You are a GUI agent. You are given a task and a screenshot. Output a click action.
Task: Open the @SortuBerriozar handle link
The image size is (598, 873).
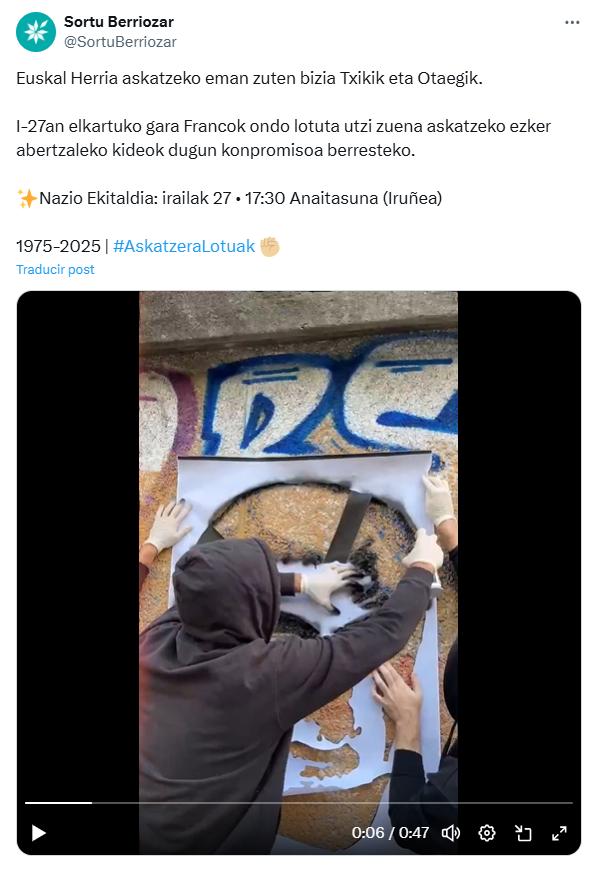(120, 42)
